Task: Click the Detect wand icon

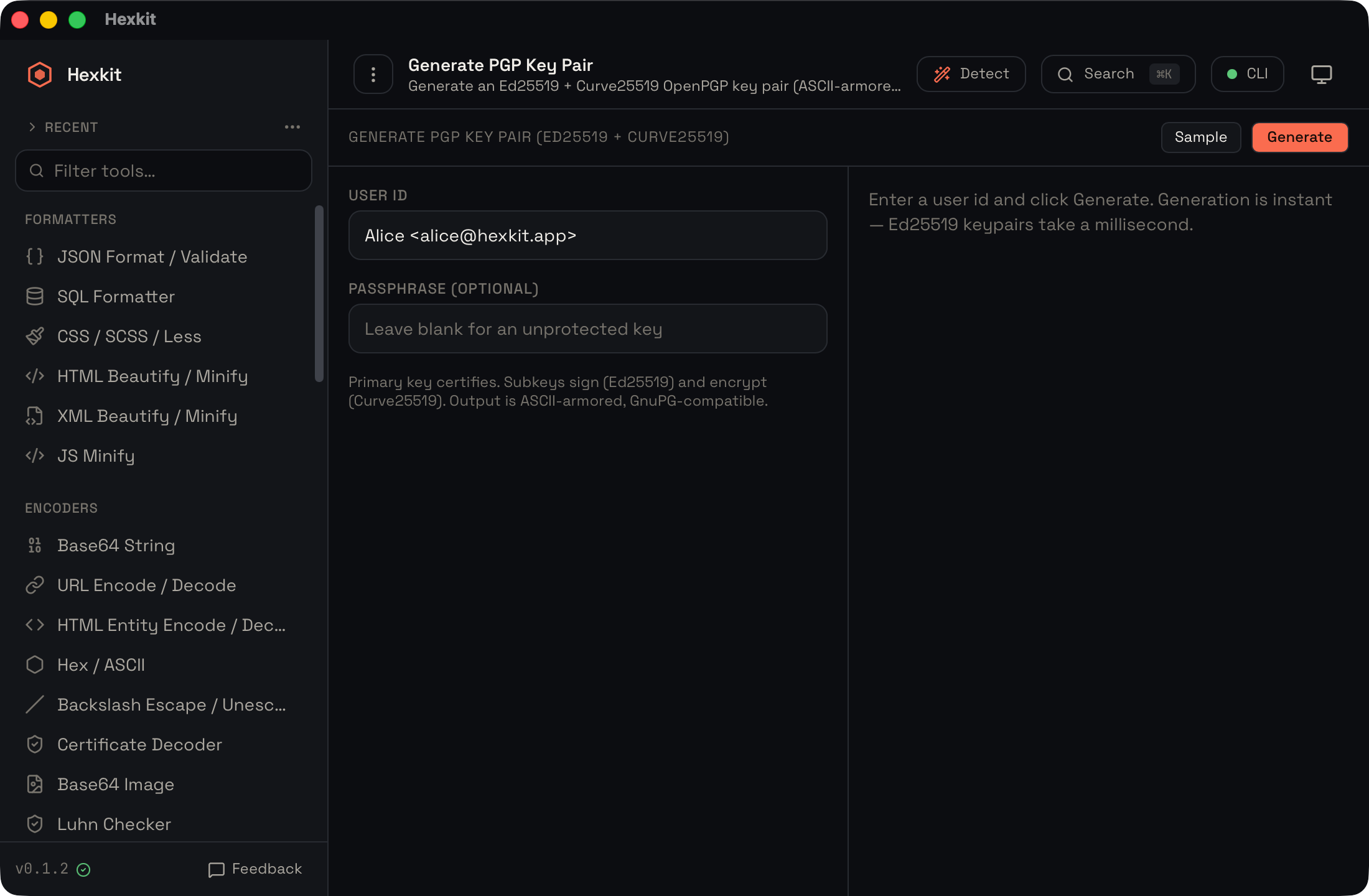Action: pos(942,74)
